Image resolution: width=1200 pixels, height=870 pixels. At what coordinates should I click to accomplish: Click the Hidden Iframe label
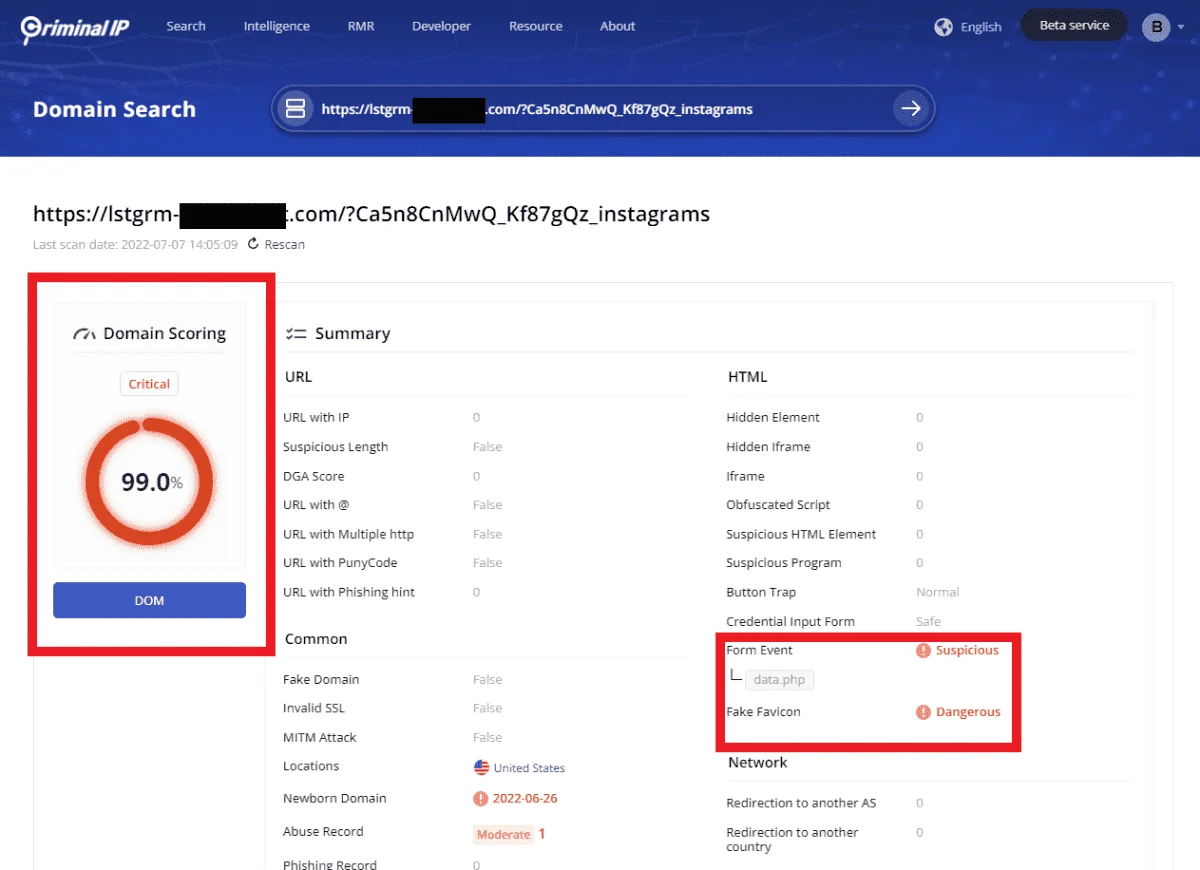point(768,447)
